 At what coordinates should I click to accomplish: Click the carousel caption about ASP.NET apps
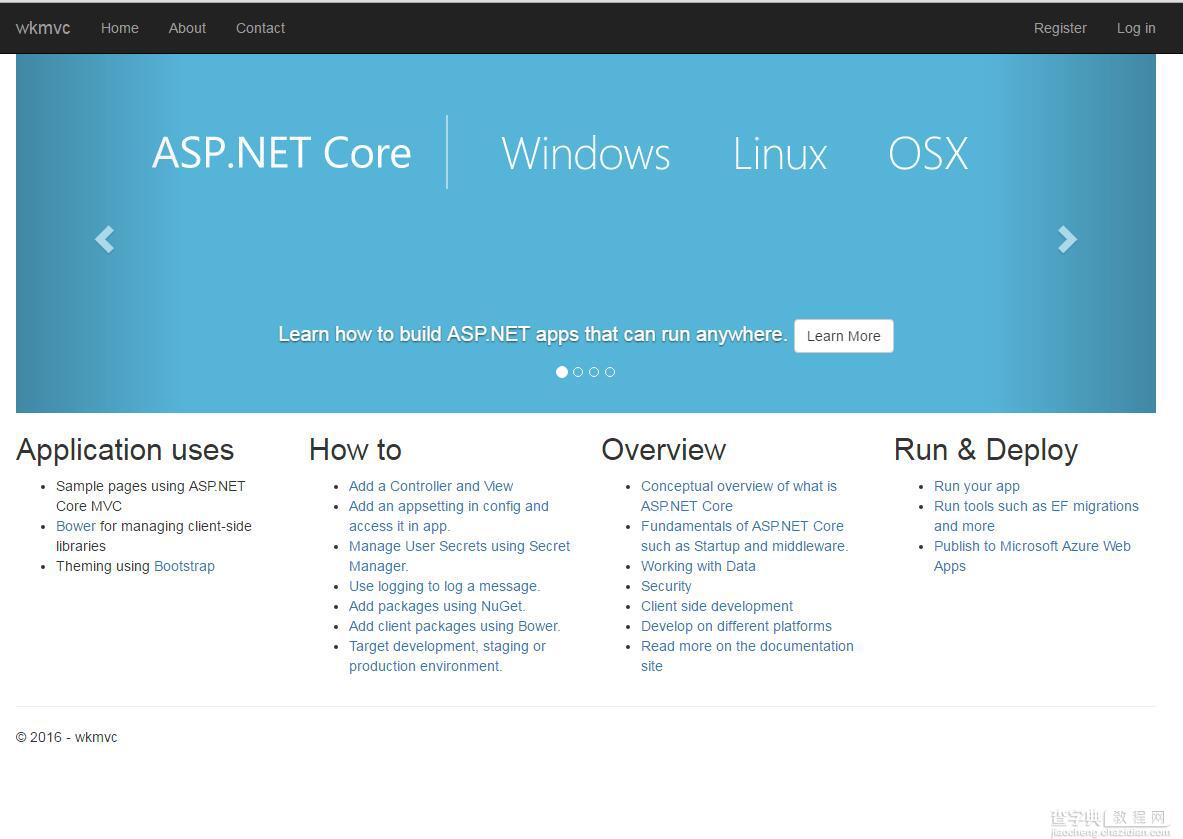click(533, 334)
